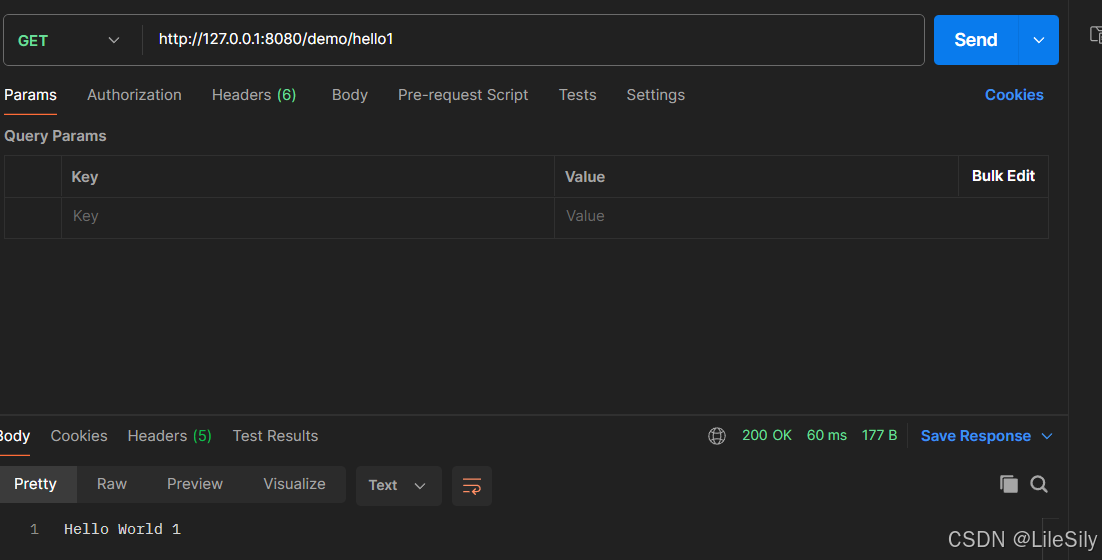The width and height of the screenshot is (1102, 560).
Task: Click the Key input field
Action: coord(308,216)
